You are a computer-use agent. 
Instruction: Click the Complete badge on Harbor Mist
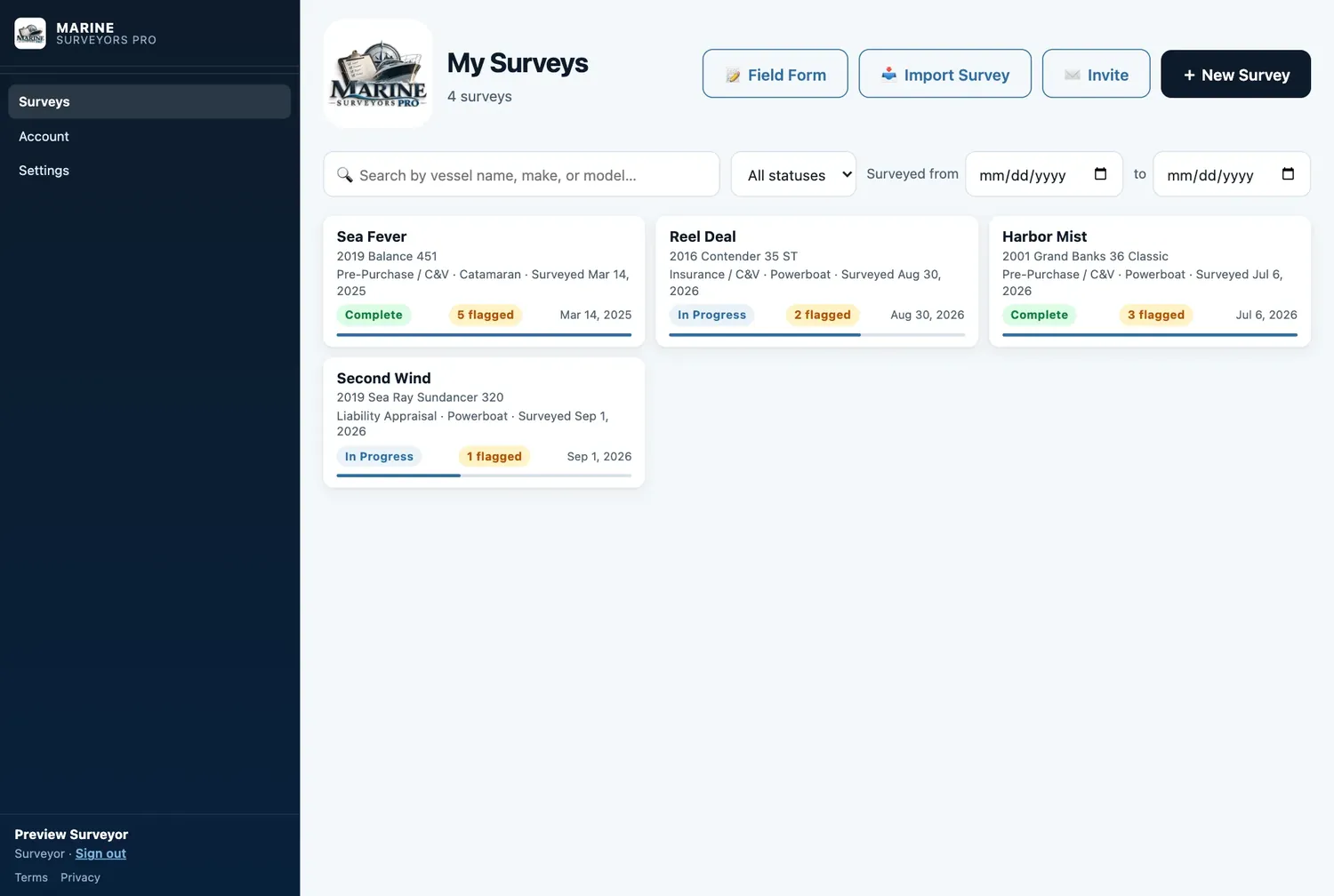pyautogui.click(x=1039, y=315)
